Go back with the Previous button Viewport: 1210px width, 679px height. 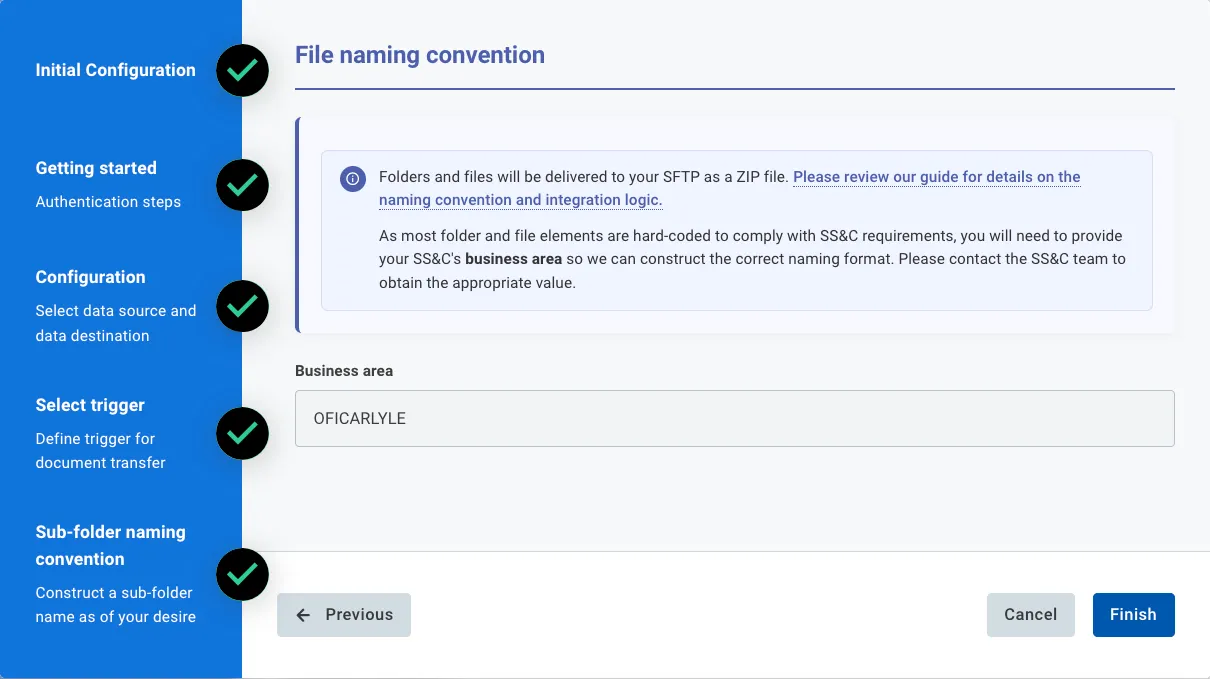(344, 615)
